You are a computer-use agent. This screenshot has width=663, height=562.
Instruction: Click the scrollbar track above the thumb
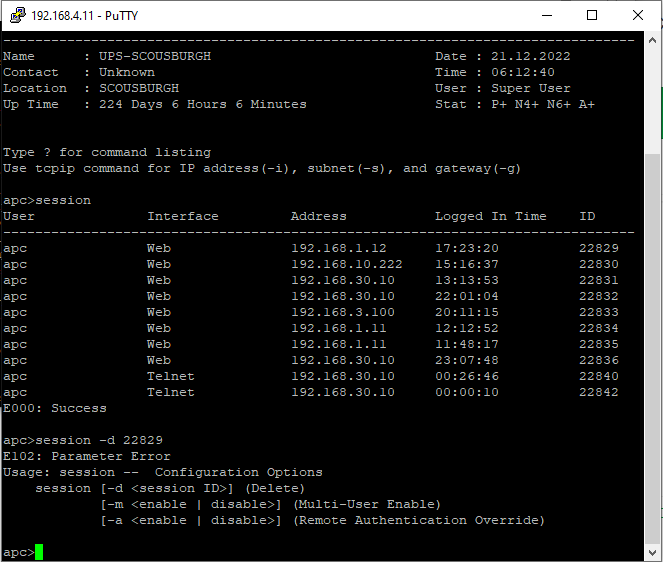pos(652,100)
